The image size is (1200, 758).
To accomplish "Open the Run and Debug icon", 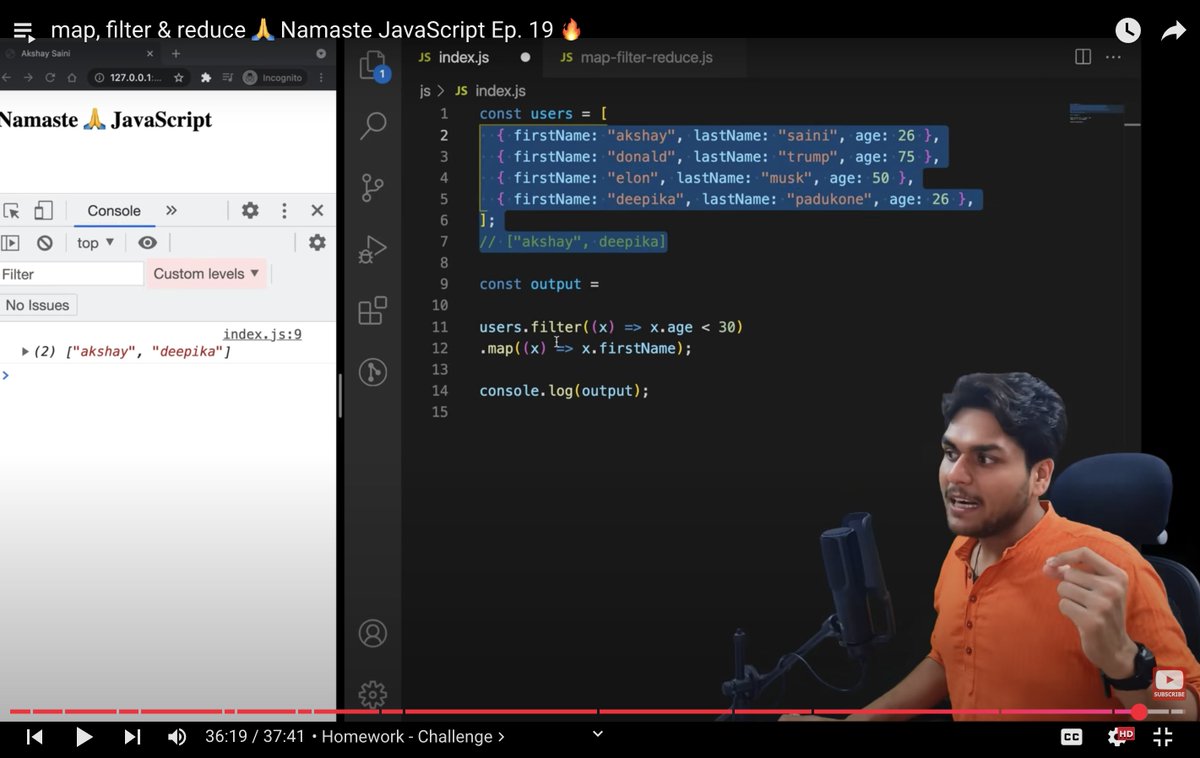I will [x=373, y=249].
